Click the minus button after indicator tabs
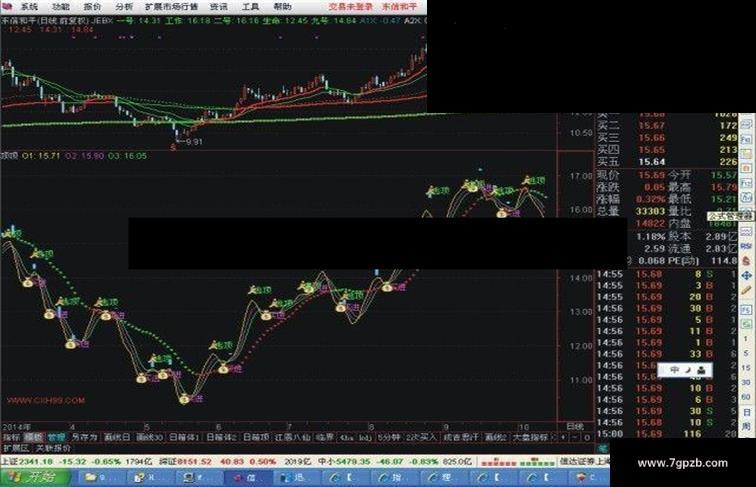Viewport: 756px width, 487px height. pos(575,438)
